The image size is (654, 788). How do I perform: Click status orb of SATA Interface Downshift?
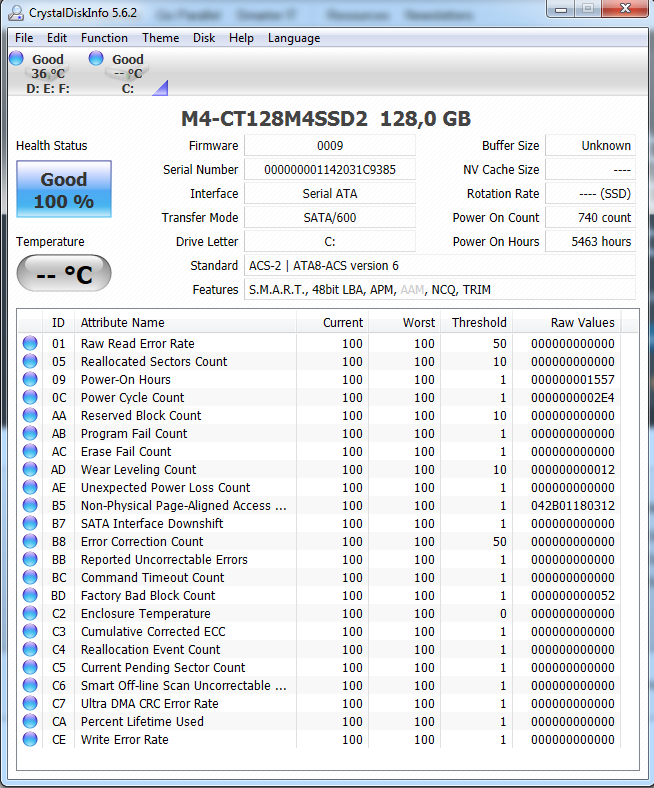(30, 523)
